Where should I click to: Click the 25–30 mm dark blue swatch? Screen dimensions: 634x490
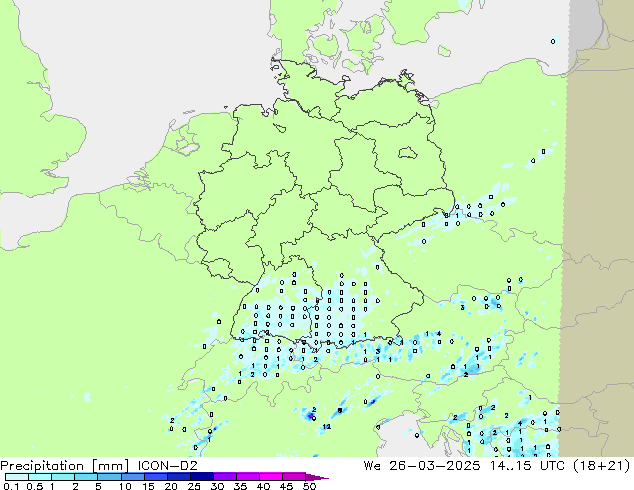pos(201,477)
